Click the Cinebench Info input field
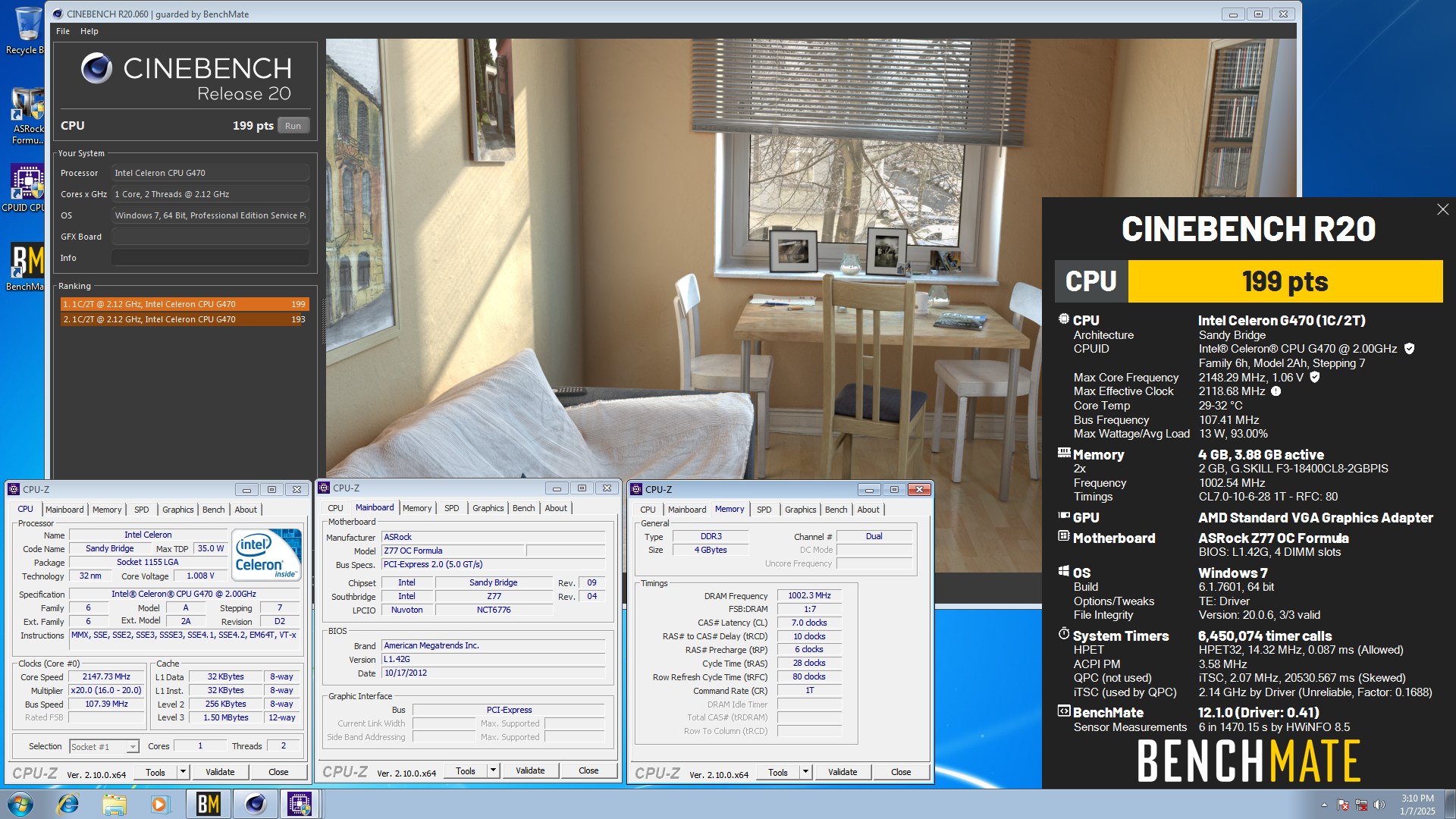This screenshot has height=819, width=1456. [x=210, y=258]
